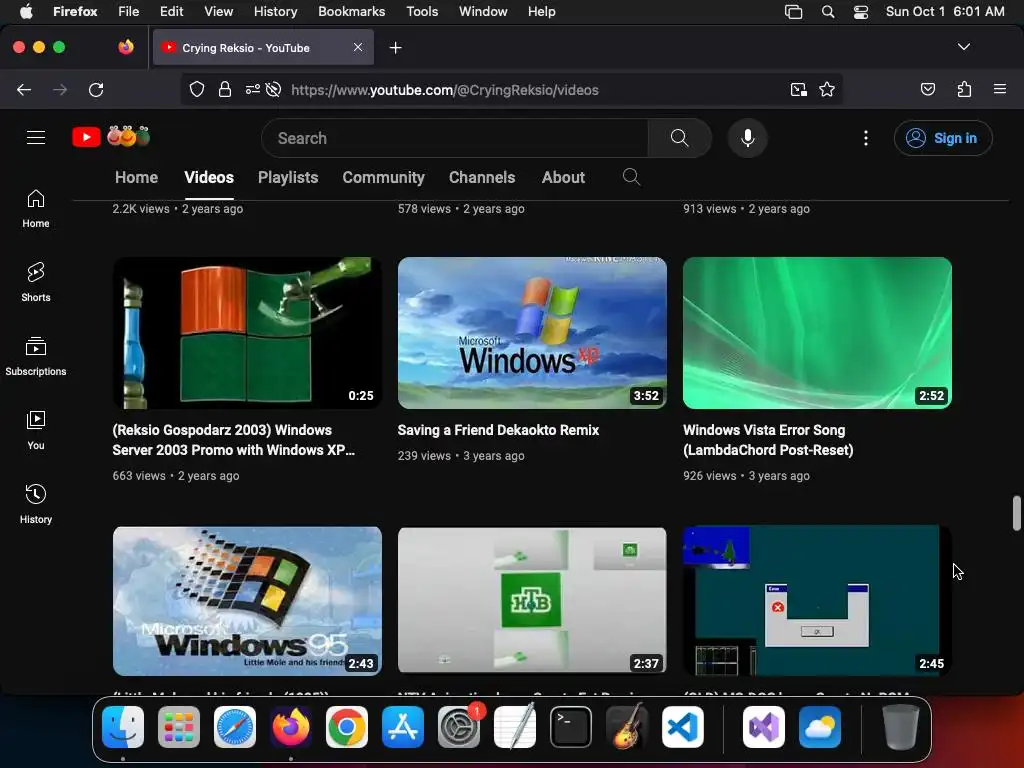Save page to Pocket
The height and width of the screenshot is (768, 1024).
[x=928, y=89]
